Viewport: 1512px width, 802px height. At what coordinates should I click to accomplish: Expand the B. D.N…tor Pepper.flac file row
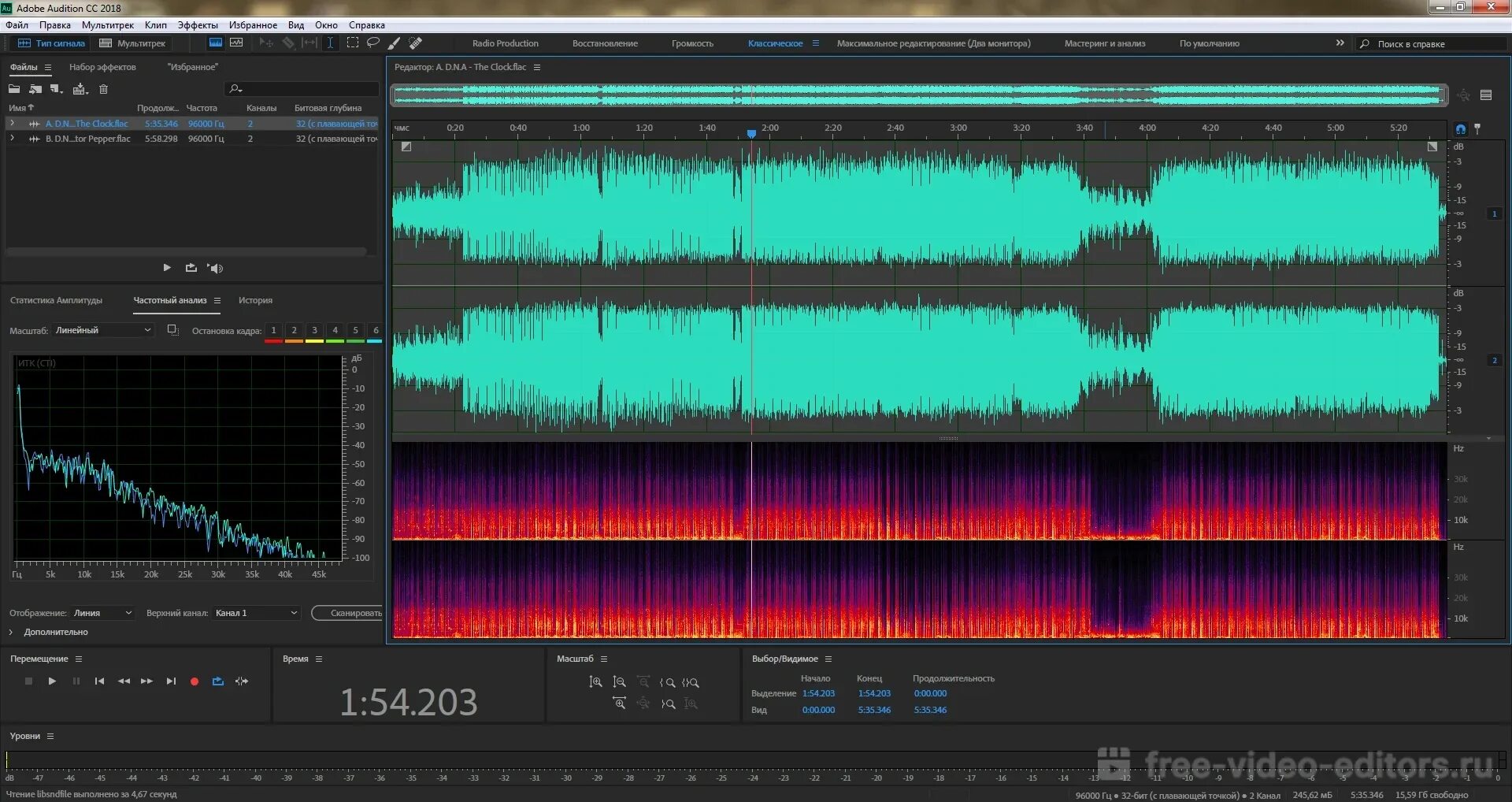pyautogui.click(x=12, y=138)
